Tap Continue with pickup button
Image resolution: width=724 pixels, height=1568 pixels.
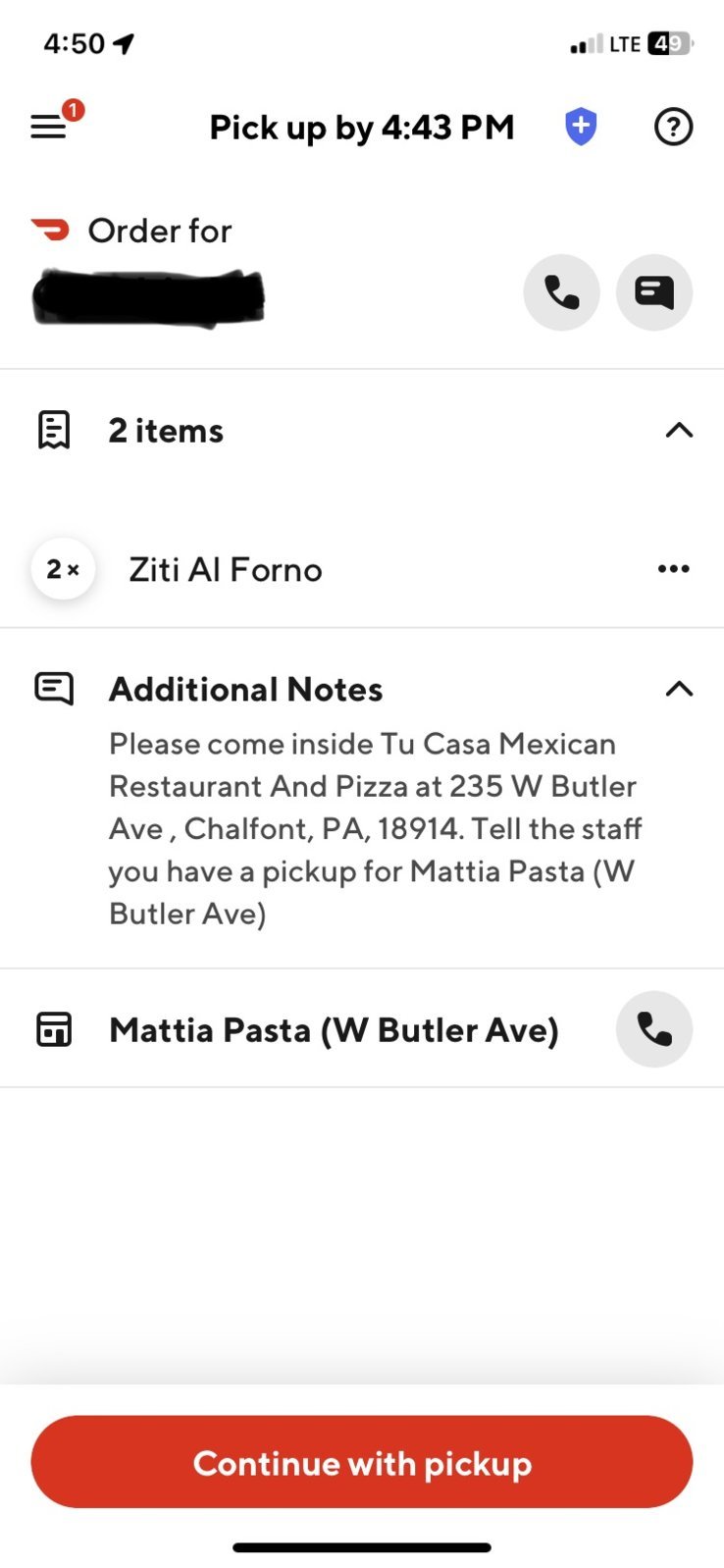[x=362, y=1462]
